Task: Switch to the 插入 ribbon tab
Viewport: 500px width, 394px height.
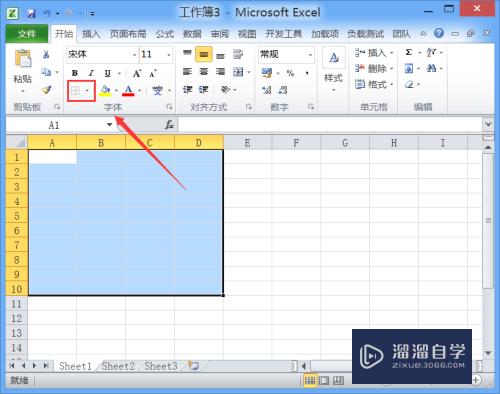Action: pos(91,34)
